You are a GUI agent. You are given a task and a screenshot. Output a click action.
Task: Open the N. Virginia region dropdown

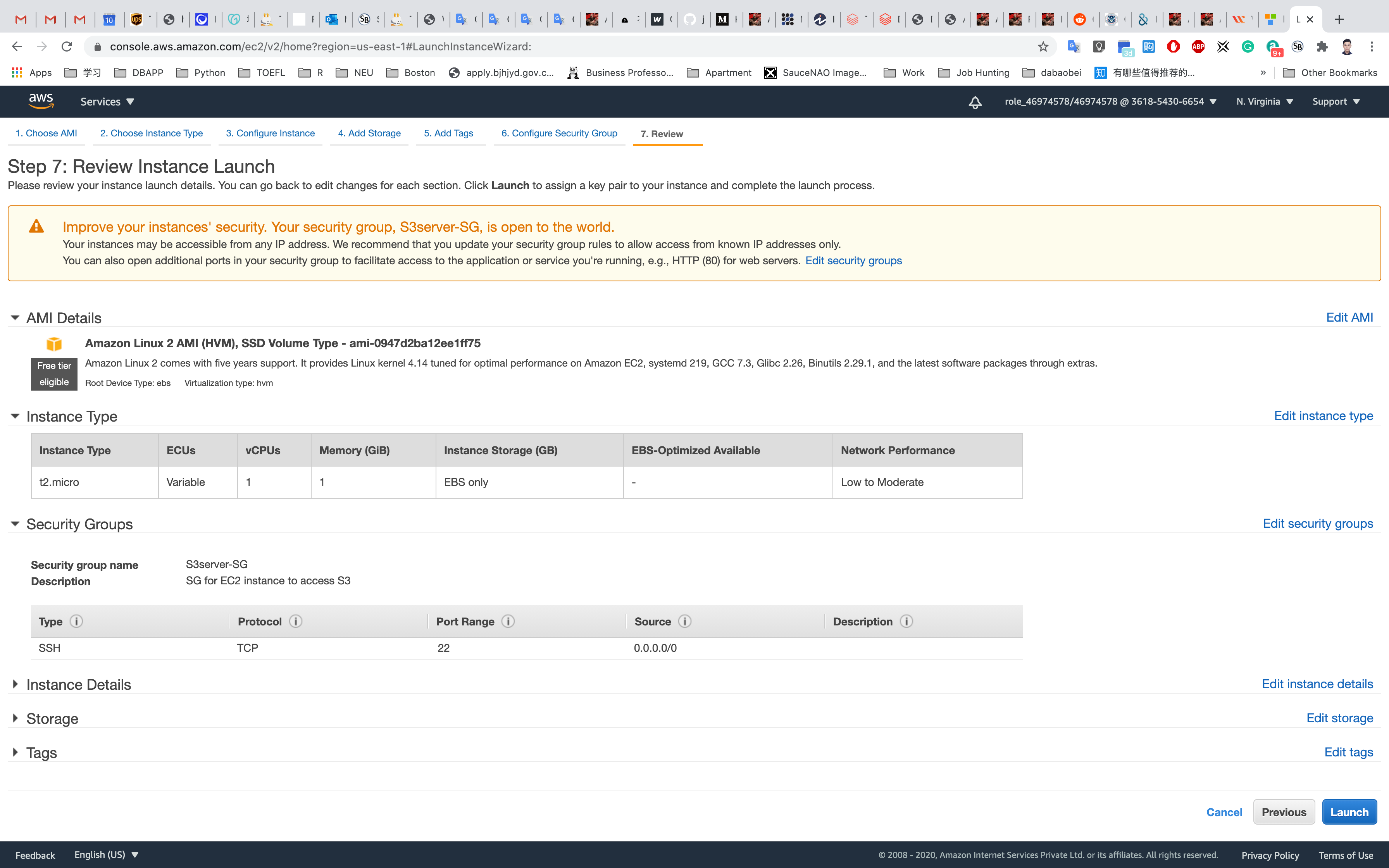[1264, 102]
